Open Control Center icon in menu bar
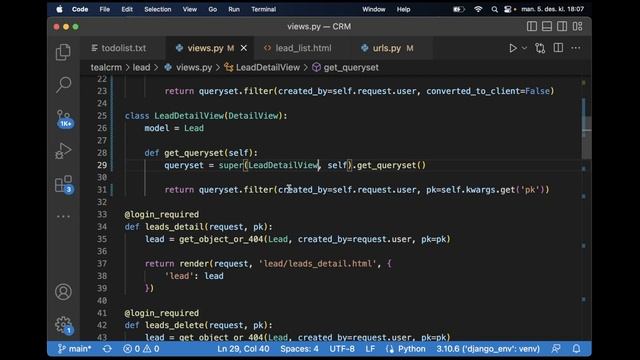The width and height of the screenshot is (640, 360). (x=508, y=9)
